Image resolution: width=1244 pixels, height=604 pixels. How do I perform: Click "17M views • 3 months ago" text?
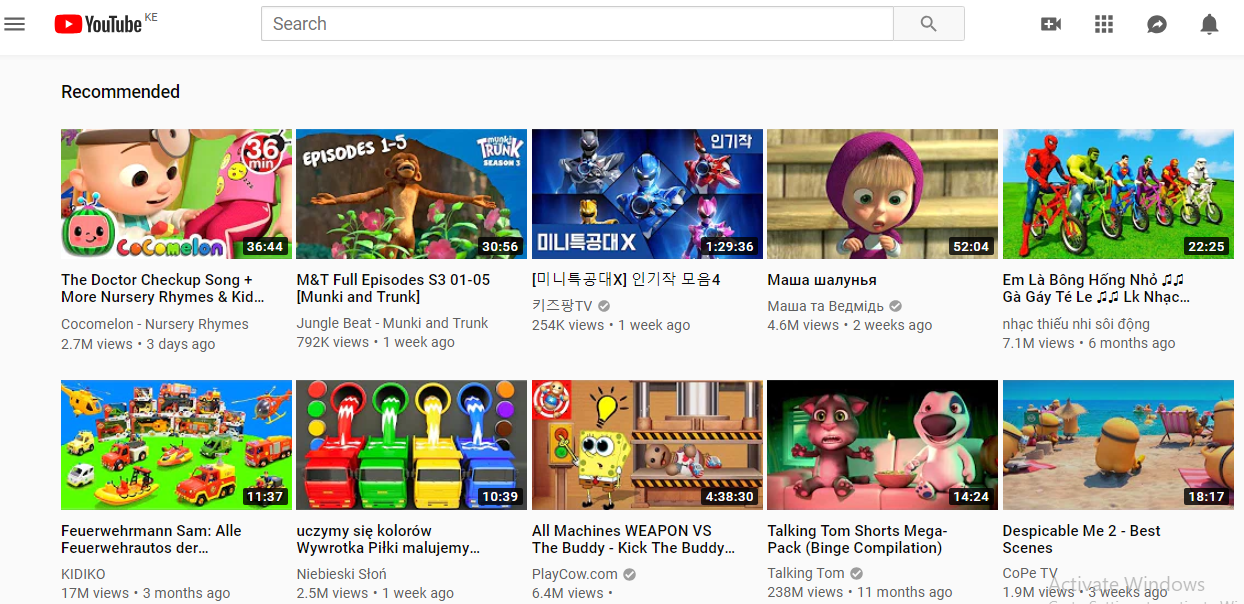[146, 593]
